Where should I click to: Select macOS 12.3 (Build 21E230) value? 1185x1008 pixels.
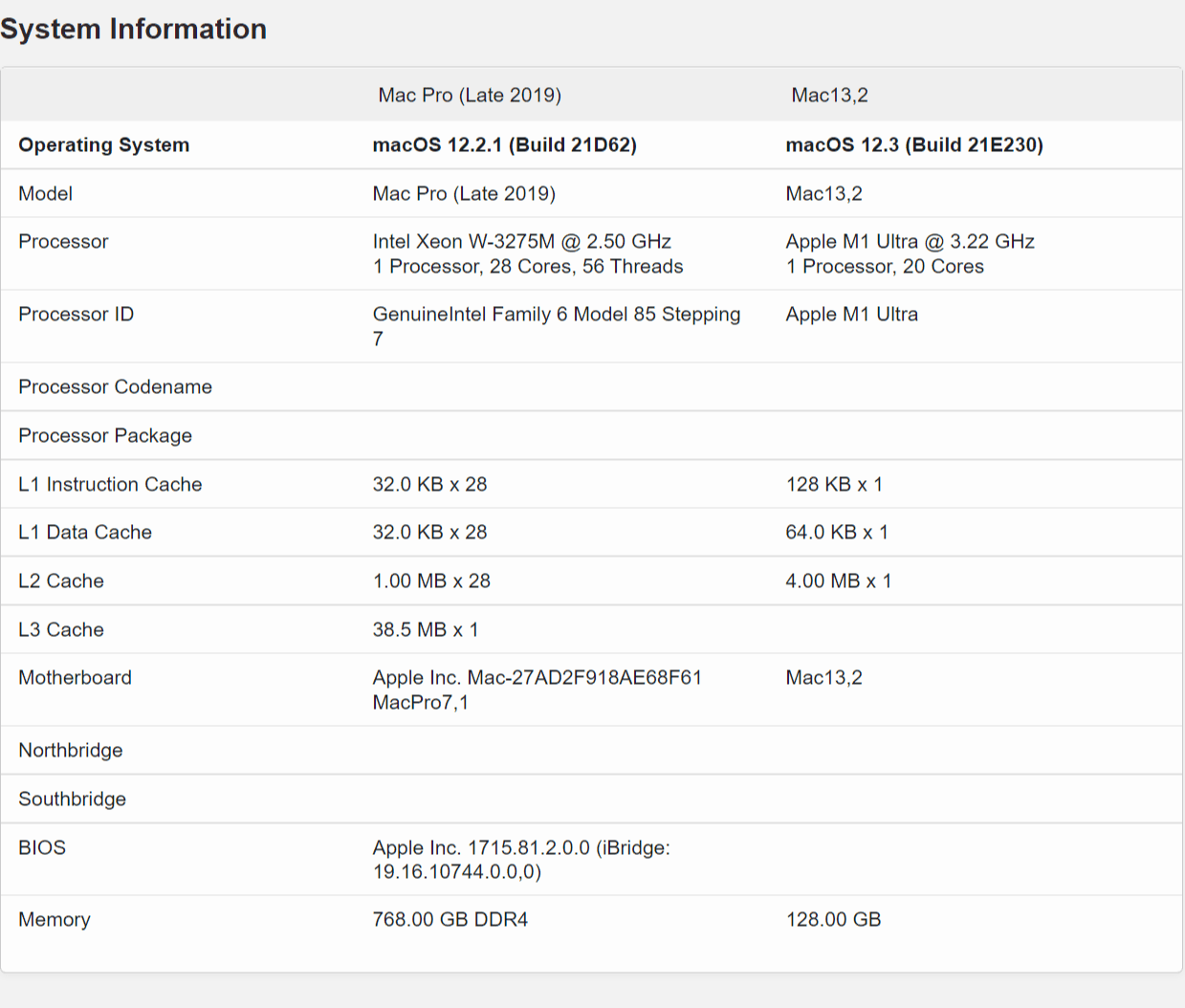pos(914,144)
